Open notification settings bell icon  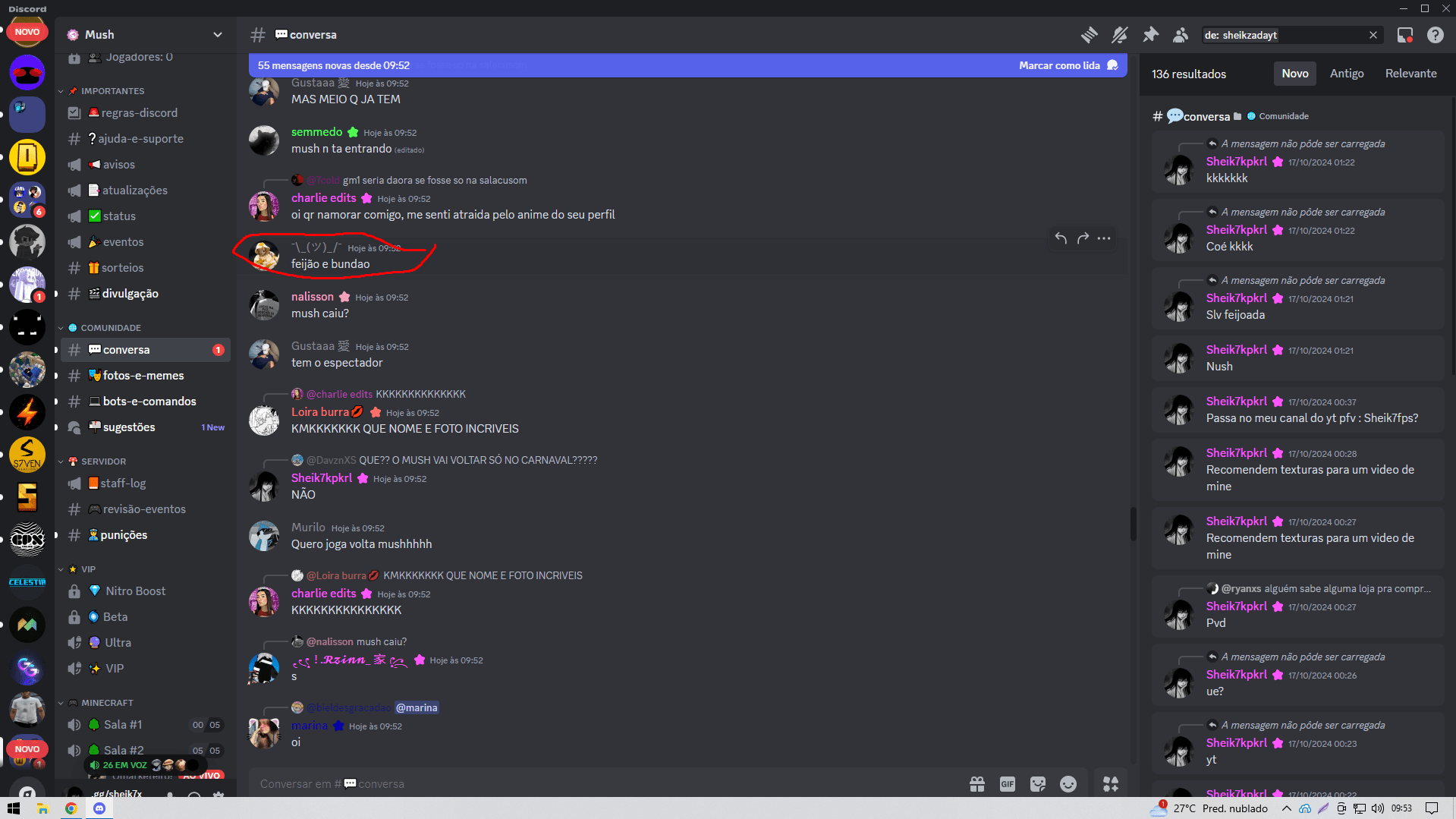coord(1120,35)
